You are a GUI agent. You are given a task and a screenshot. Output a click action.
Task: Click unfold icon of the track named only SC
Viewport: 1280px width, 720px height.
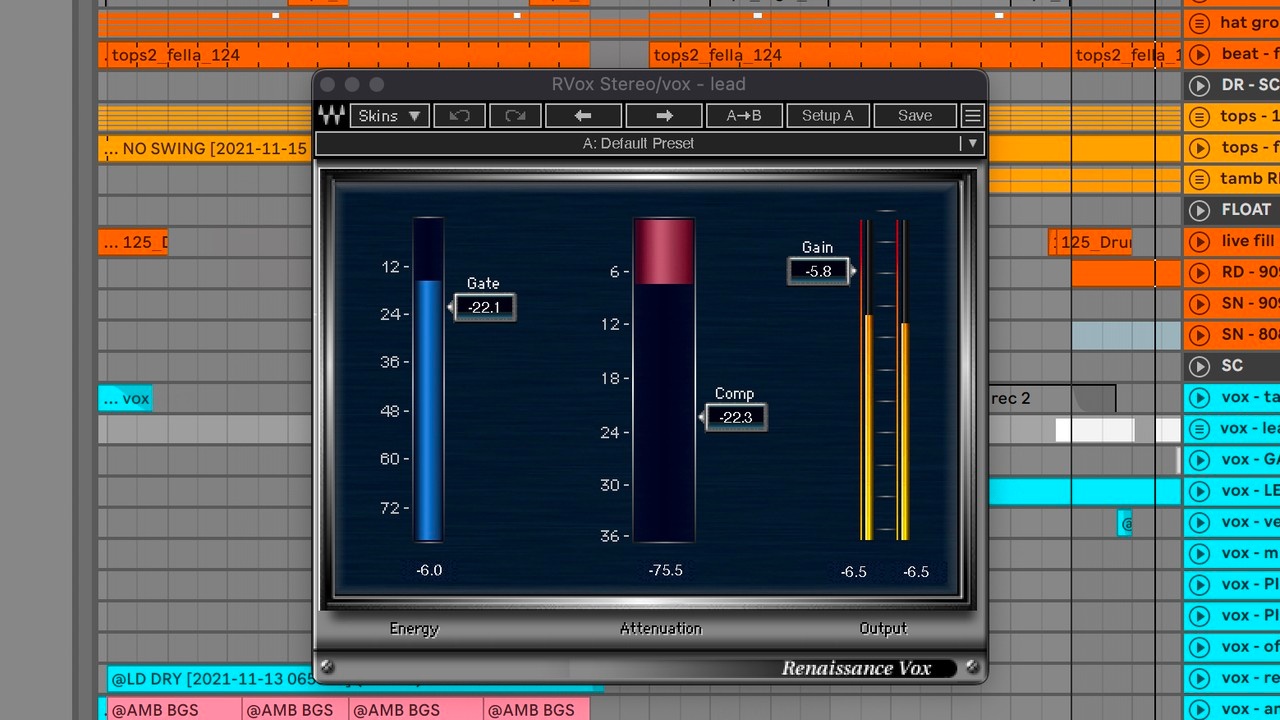[1199, 366]
